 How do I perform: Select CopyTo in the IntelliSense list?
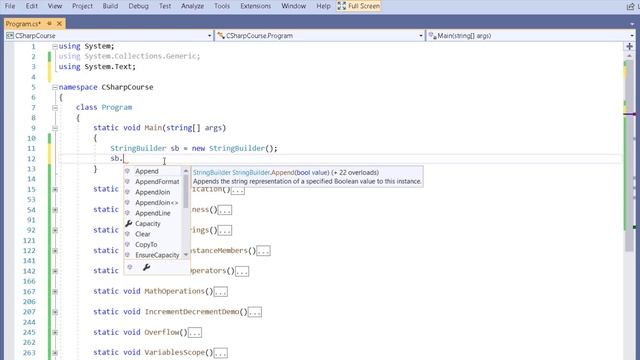pos(153,244)
